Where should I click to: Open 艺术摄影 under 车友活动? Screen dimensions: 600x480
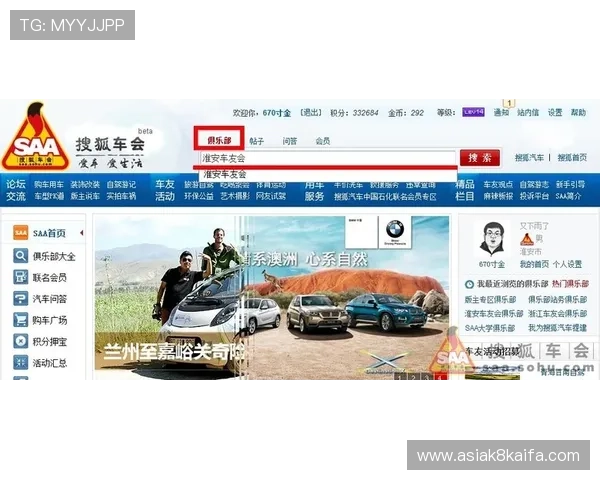point(235,196)
